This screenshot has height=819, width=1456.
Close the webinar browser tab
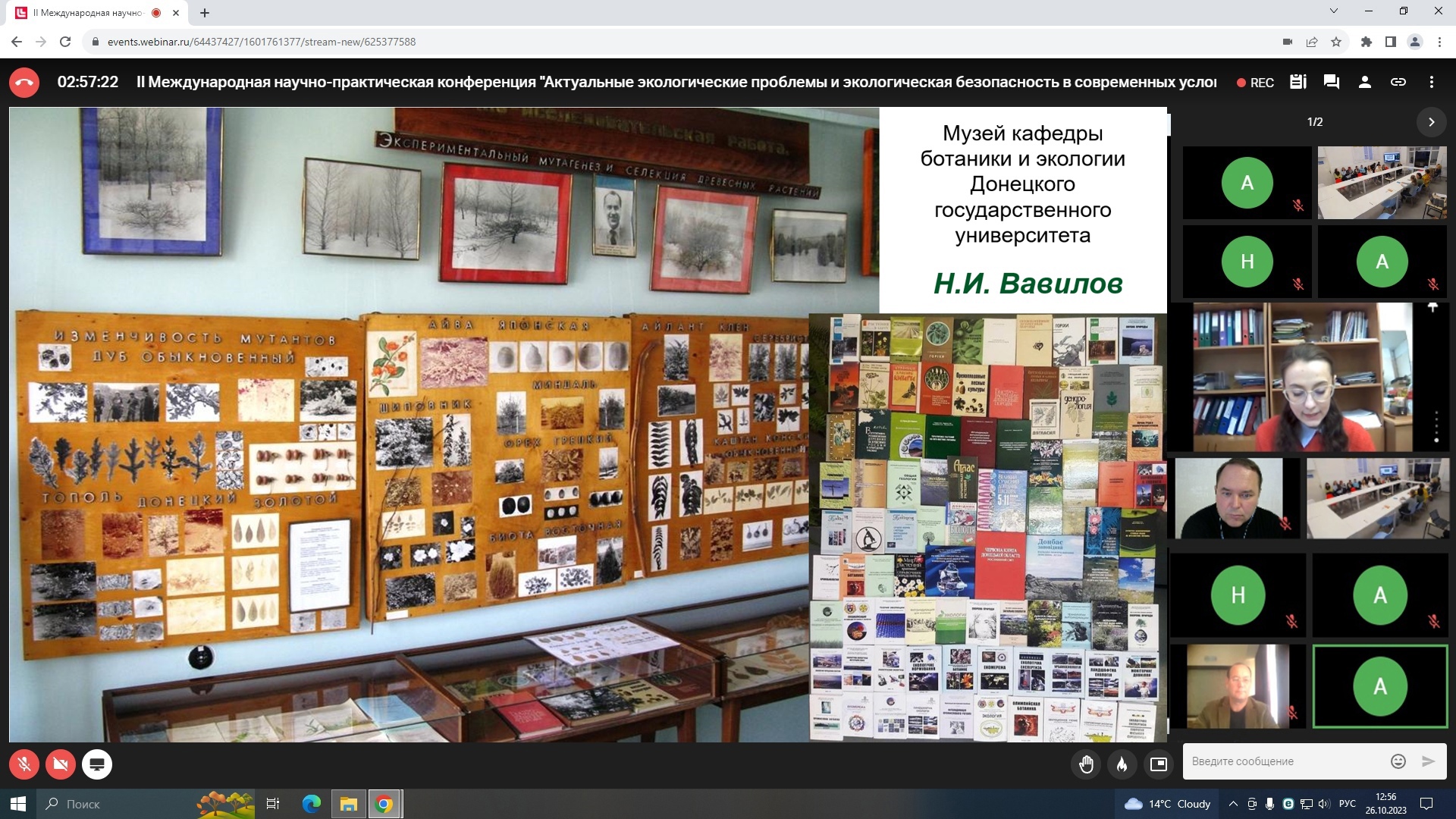pyautogui.click(x=176, y=13)
